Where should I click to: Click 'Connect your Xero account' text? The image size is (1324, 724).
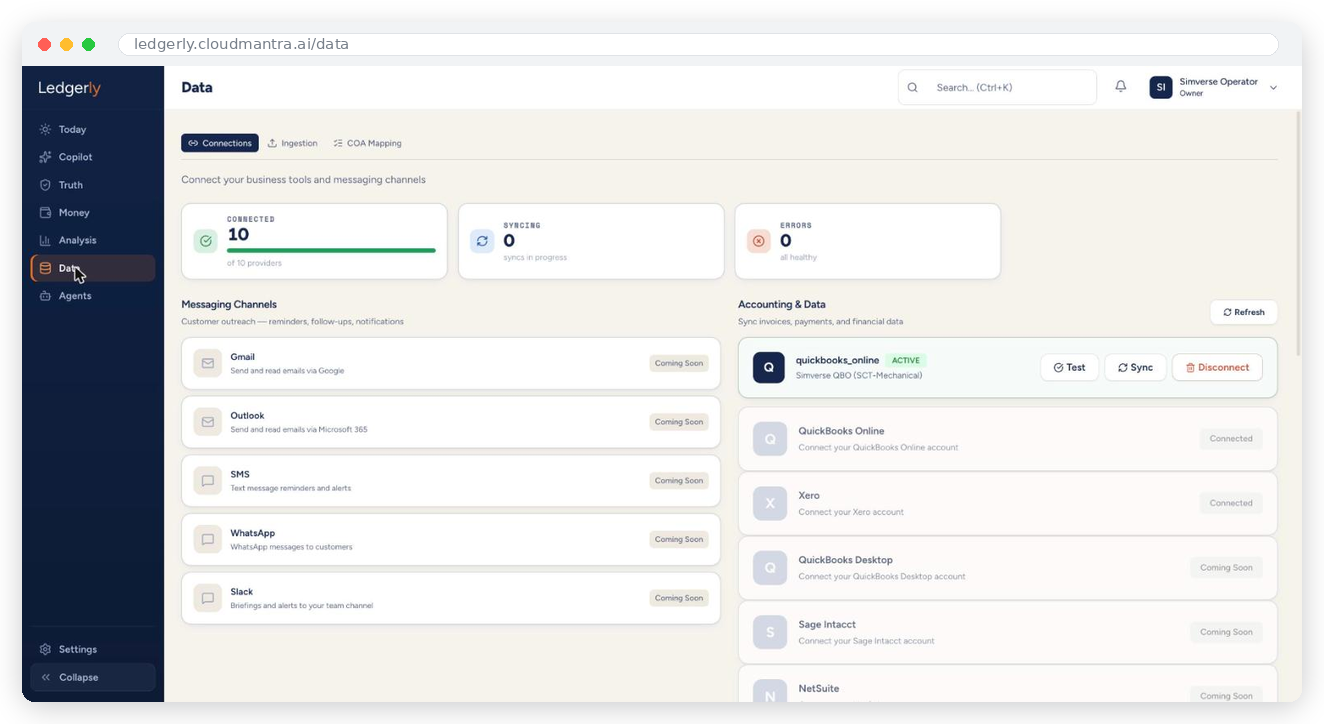click(851, 512)
